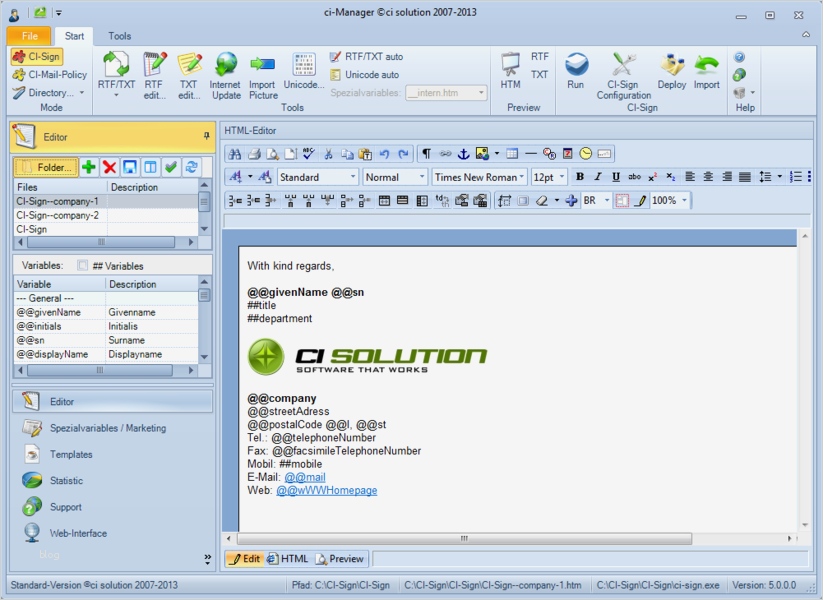Toggle bold formatting
The height and width of the screenshot is (600, 823).
[579, 177]
